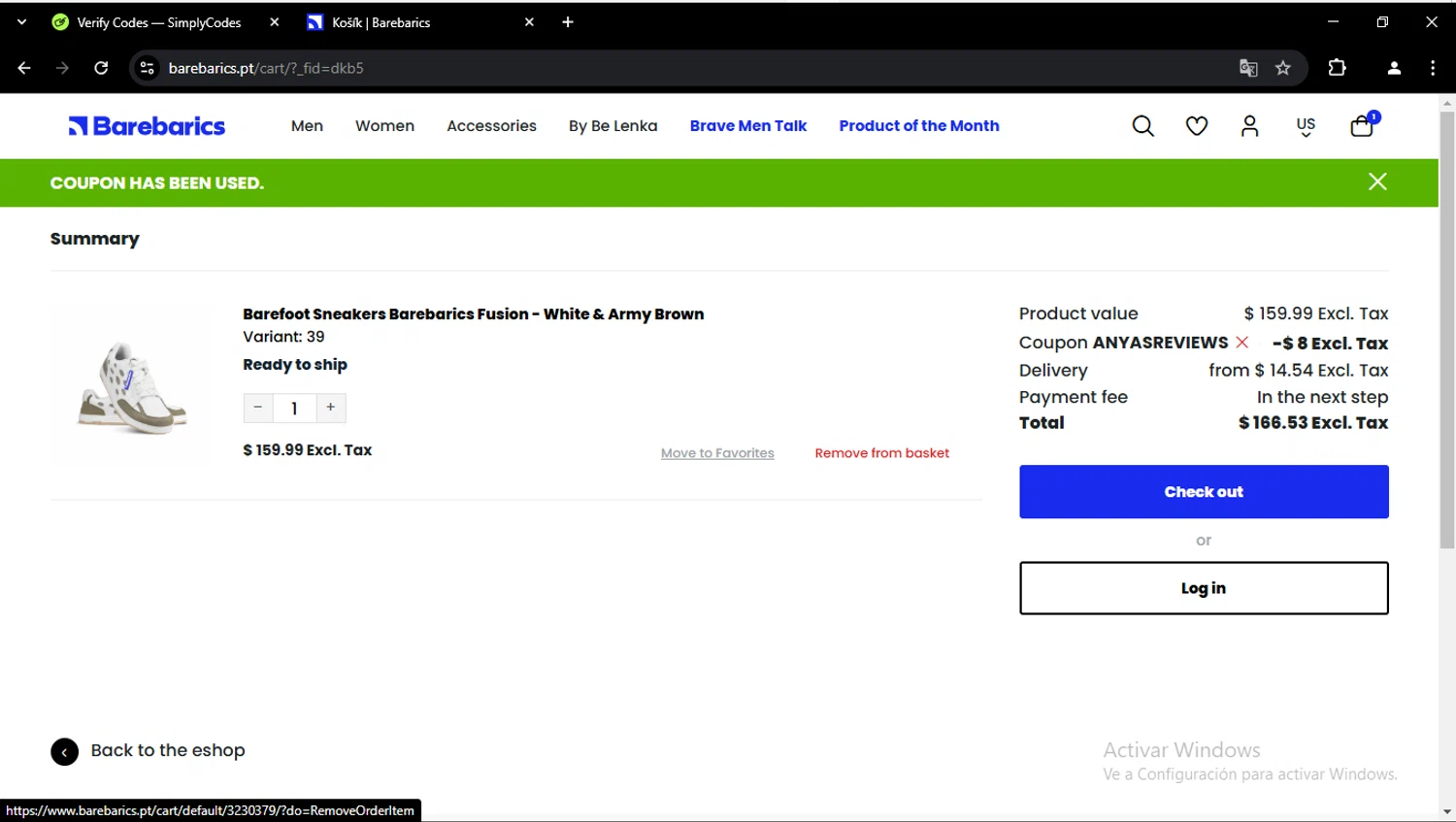The image size is (1456, 822).
Task: Open Product of the Month page
Action: pos(919,126)
